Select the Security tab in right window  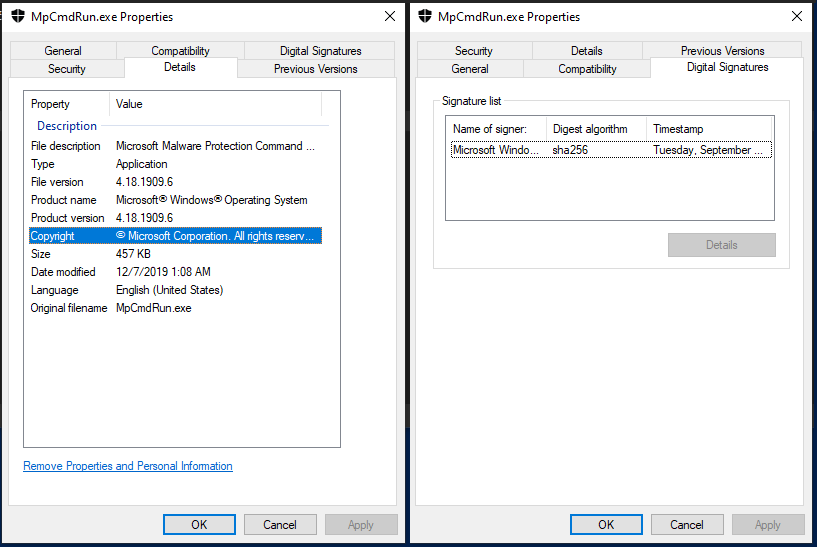click(474, 51)
